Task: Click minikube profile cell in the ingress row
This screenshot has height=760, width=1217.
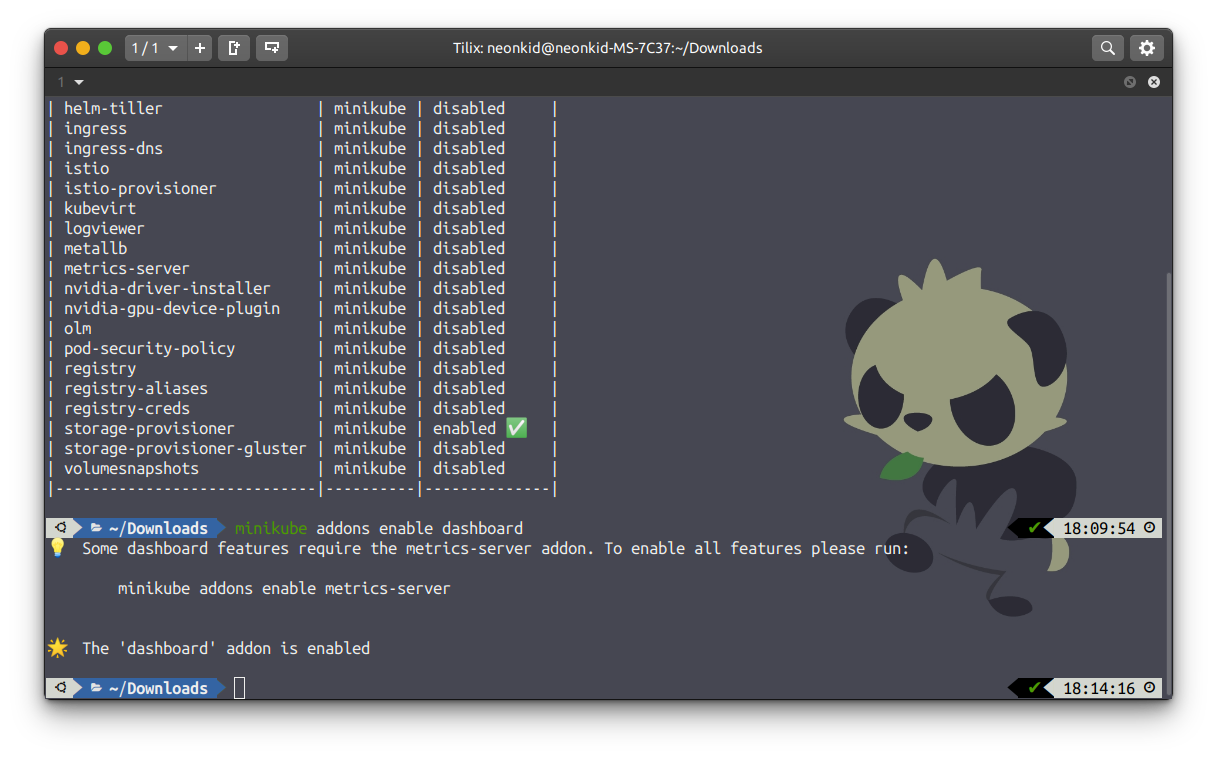Action: tap(370, 128)
